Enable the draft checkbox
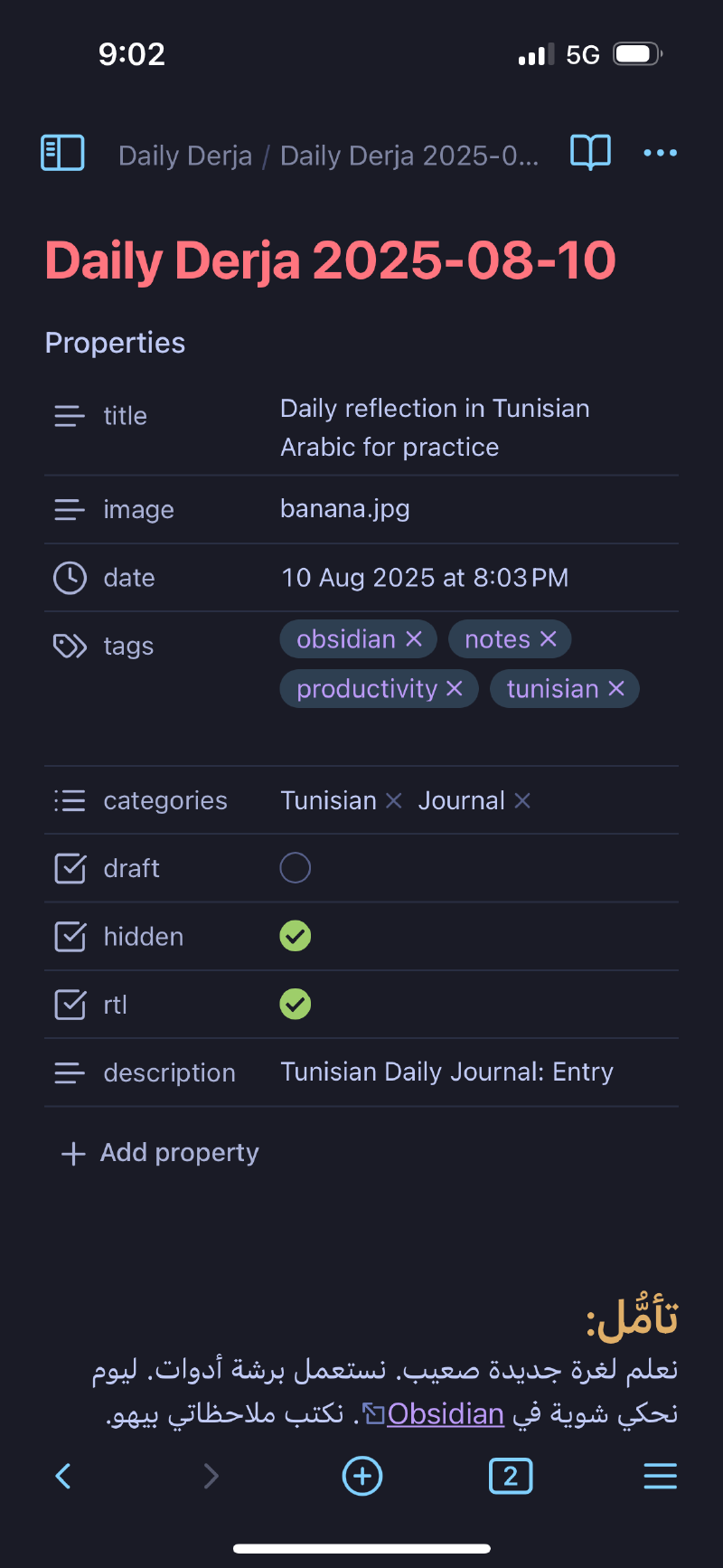Screen dimensions: 723x1568 tap(296, 868)
